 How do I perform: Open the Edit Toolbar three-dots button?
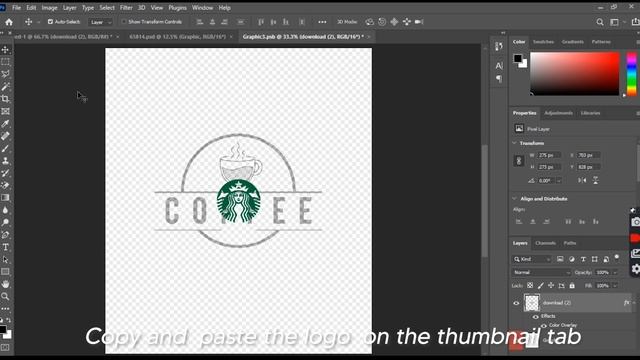5,309
